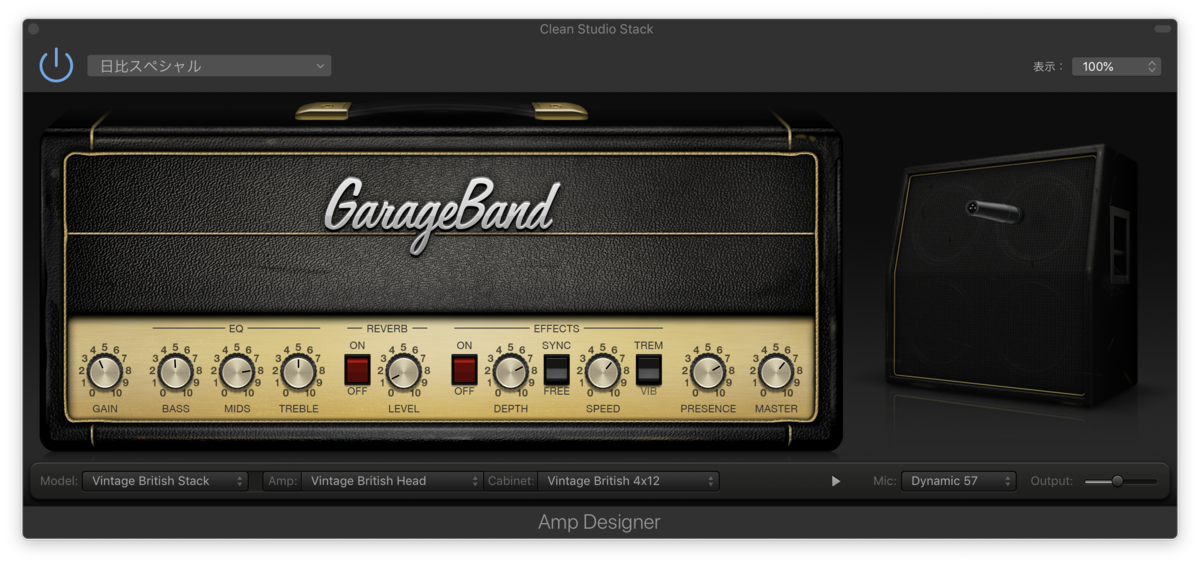Click the TREBLE knob
1200x565 pixels.
[298, 373]
